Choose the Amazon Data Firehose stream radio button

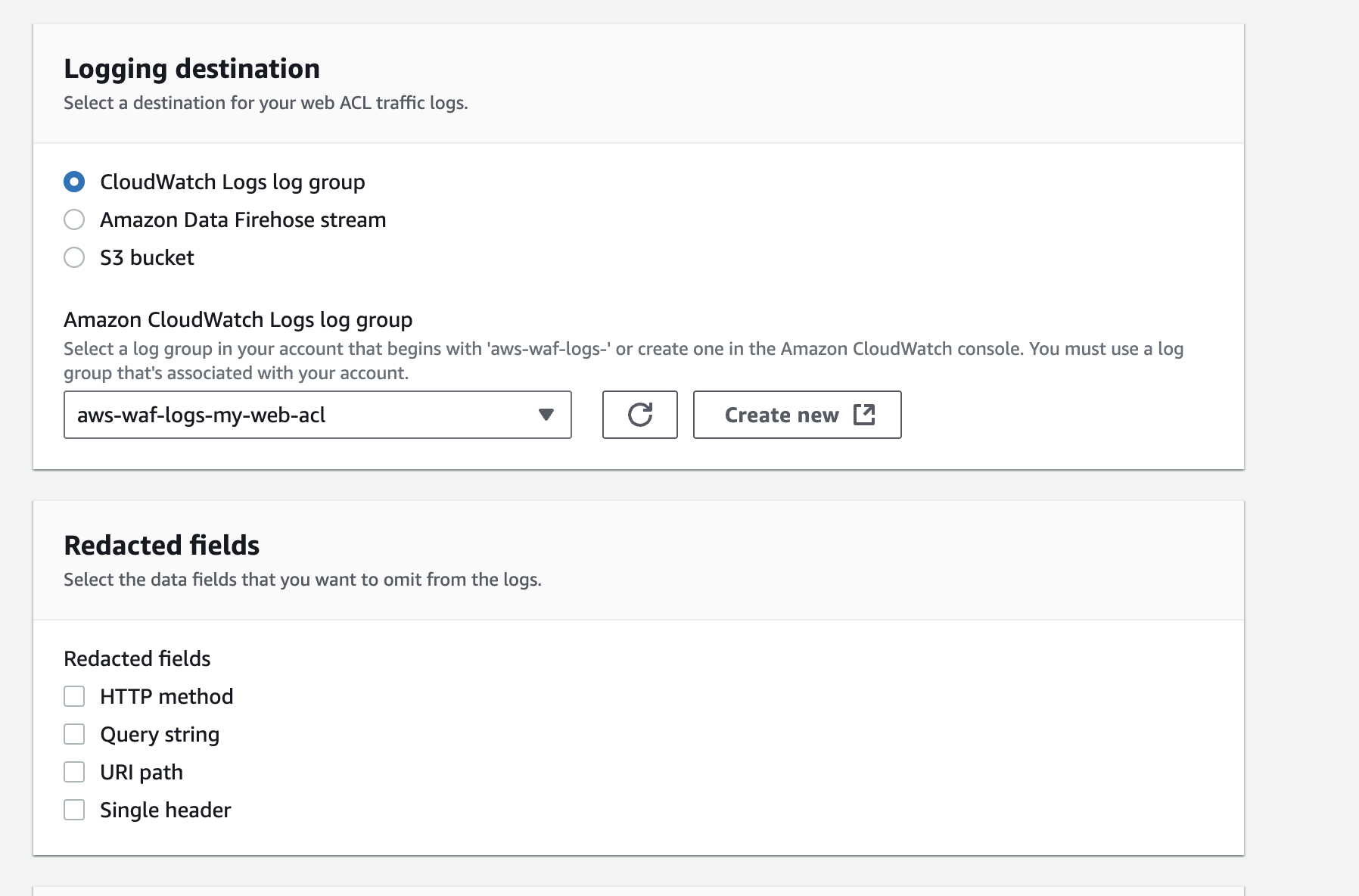pyautogui.click(x=74, y=220)
